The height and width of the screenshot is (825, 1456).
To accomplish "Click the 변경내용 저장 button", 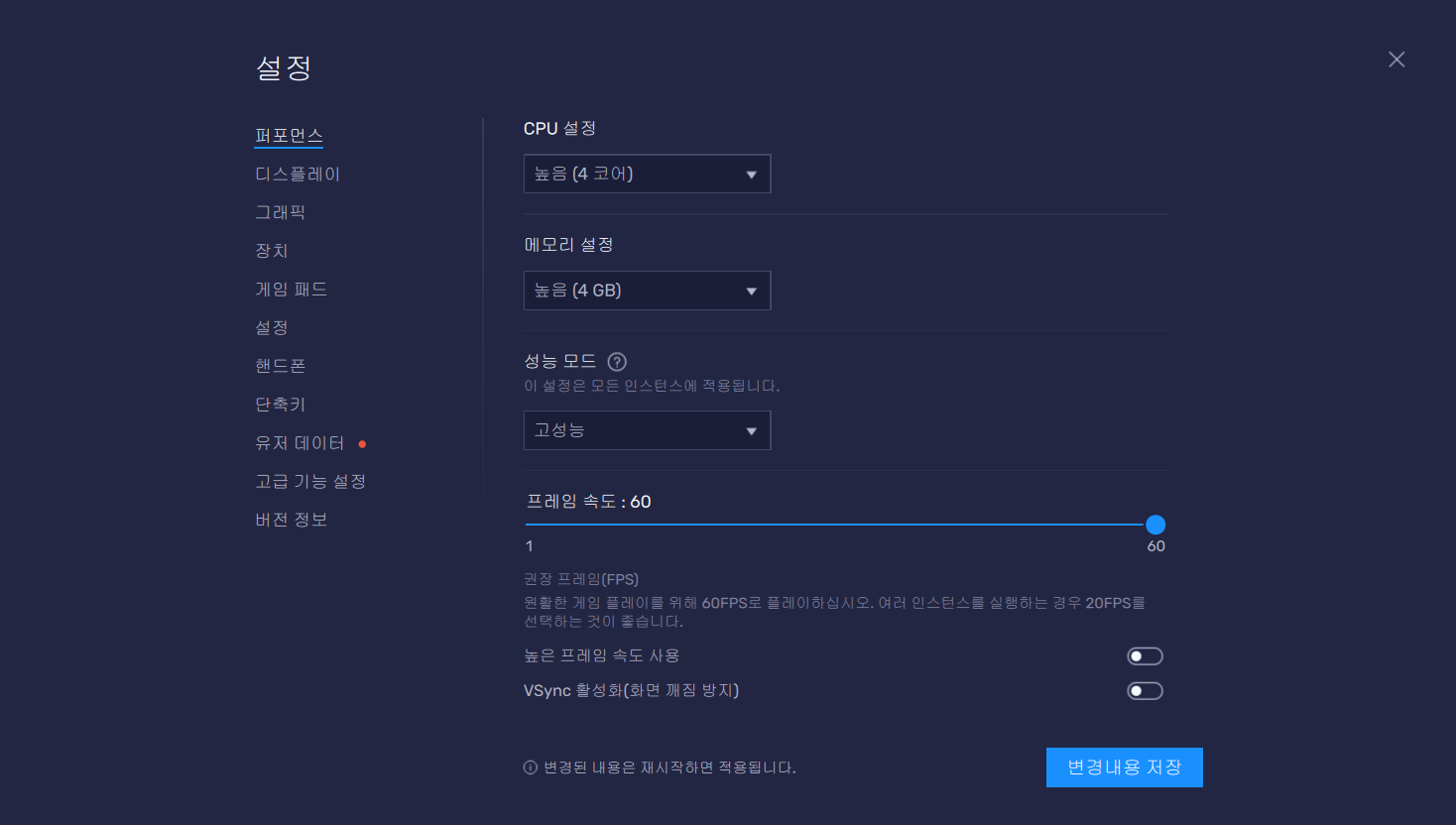I will (x=1125, y=767).
